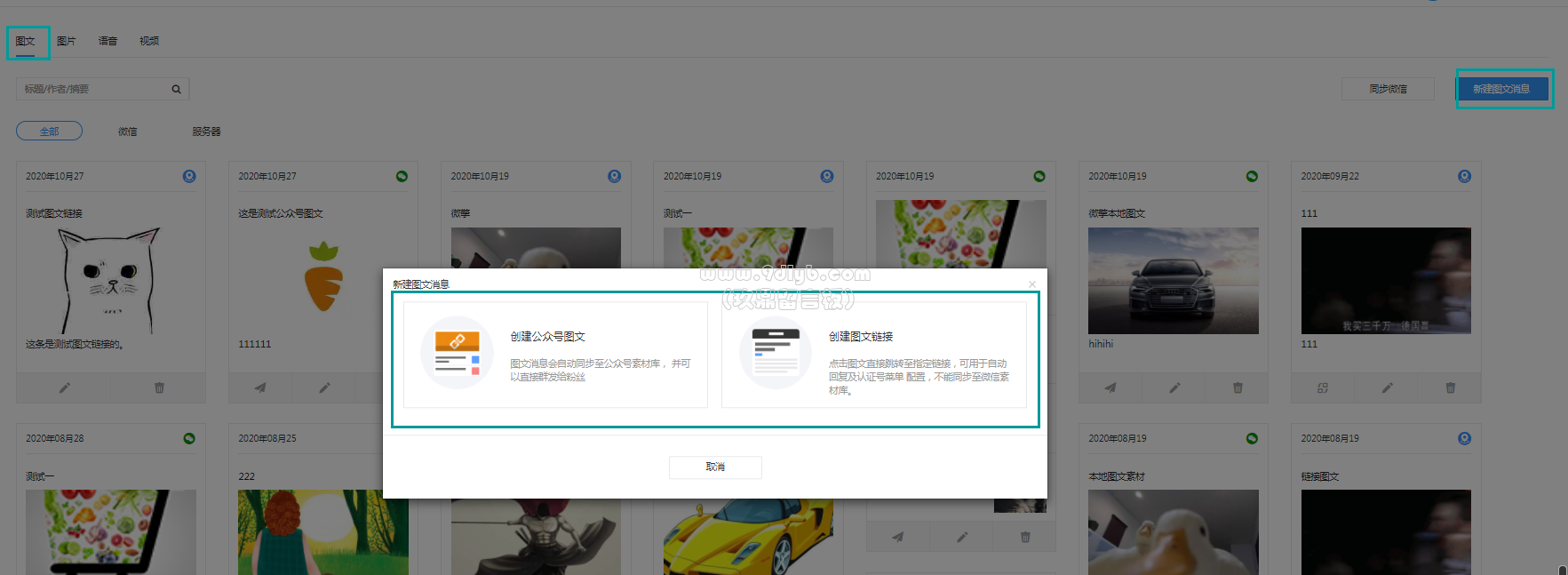Choose the 创建公众号图文 option icon

(457, 353)
